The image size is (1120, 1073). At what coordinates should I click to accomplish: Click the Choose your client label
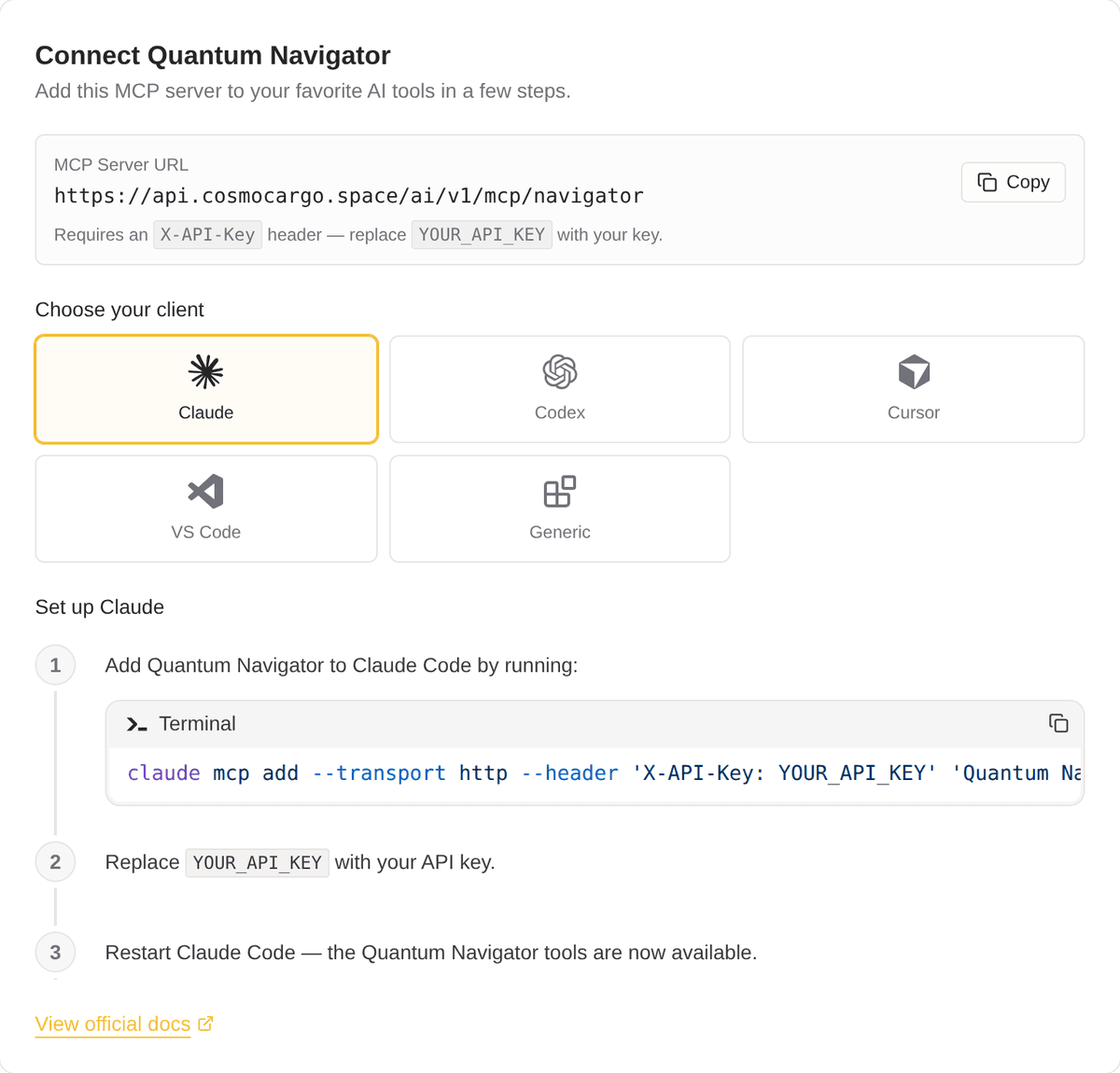(x=119, y=310)
